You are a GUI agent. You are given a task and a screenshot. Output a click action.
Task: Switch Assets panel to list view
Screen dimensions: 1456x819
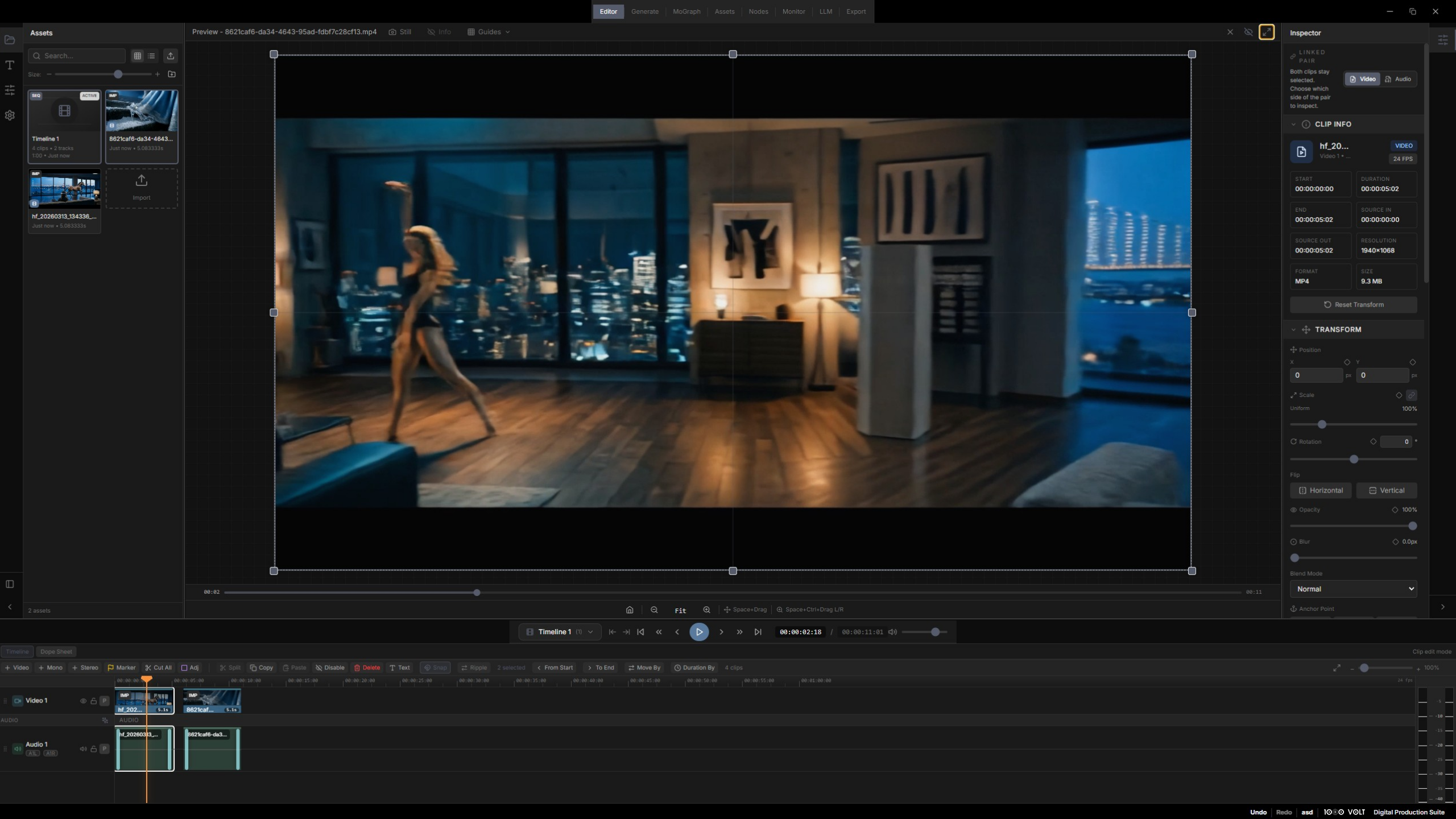click(x=151, y=56)
